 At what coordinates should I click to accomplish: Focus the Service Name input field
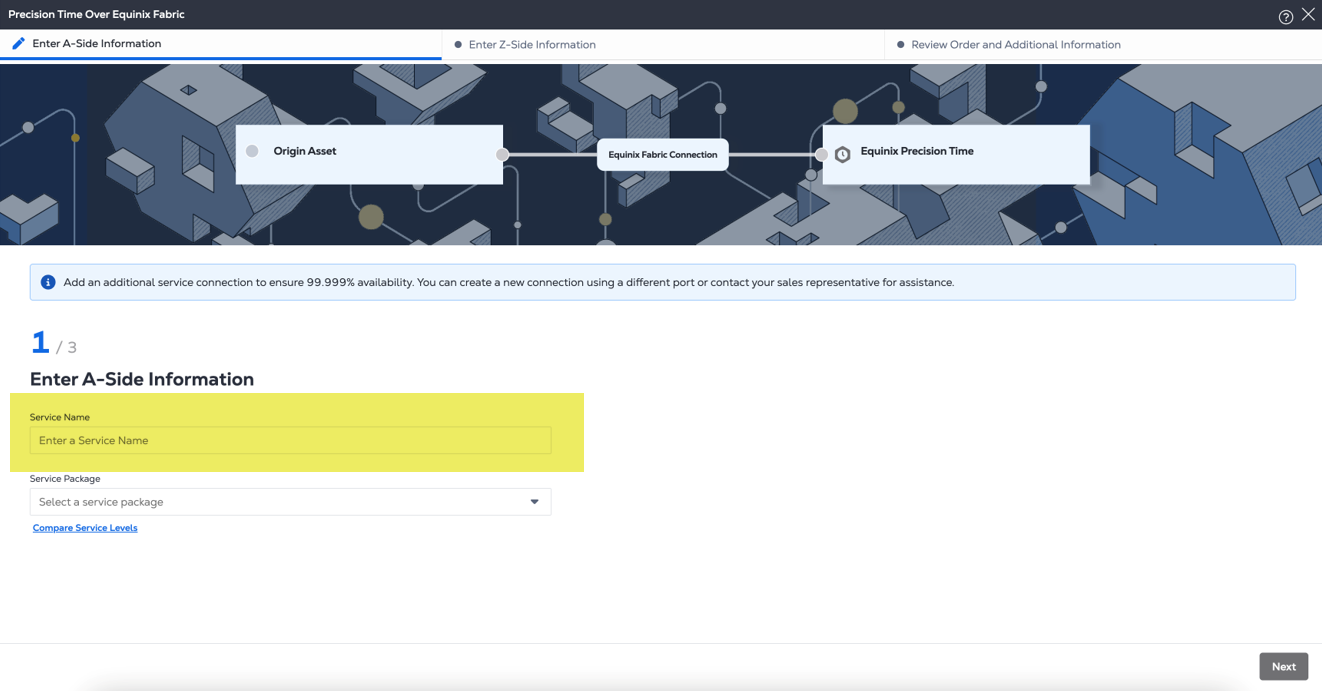tap(290, 440)
